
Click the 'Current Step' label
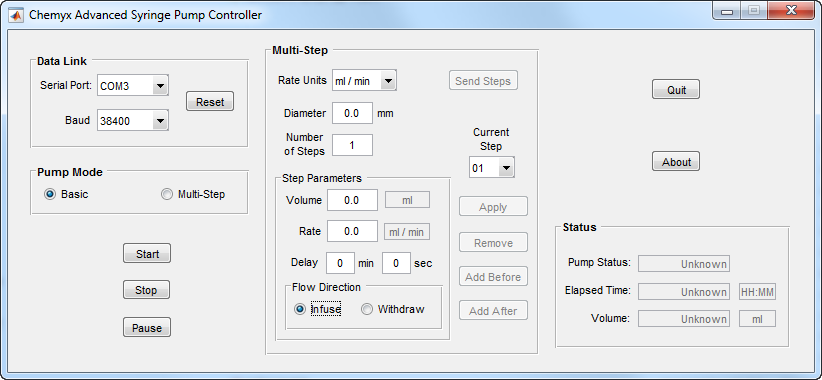[x=491, y=139]
